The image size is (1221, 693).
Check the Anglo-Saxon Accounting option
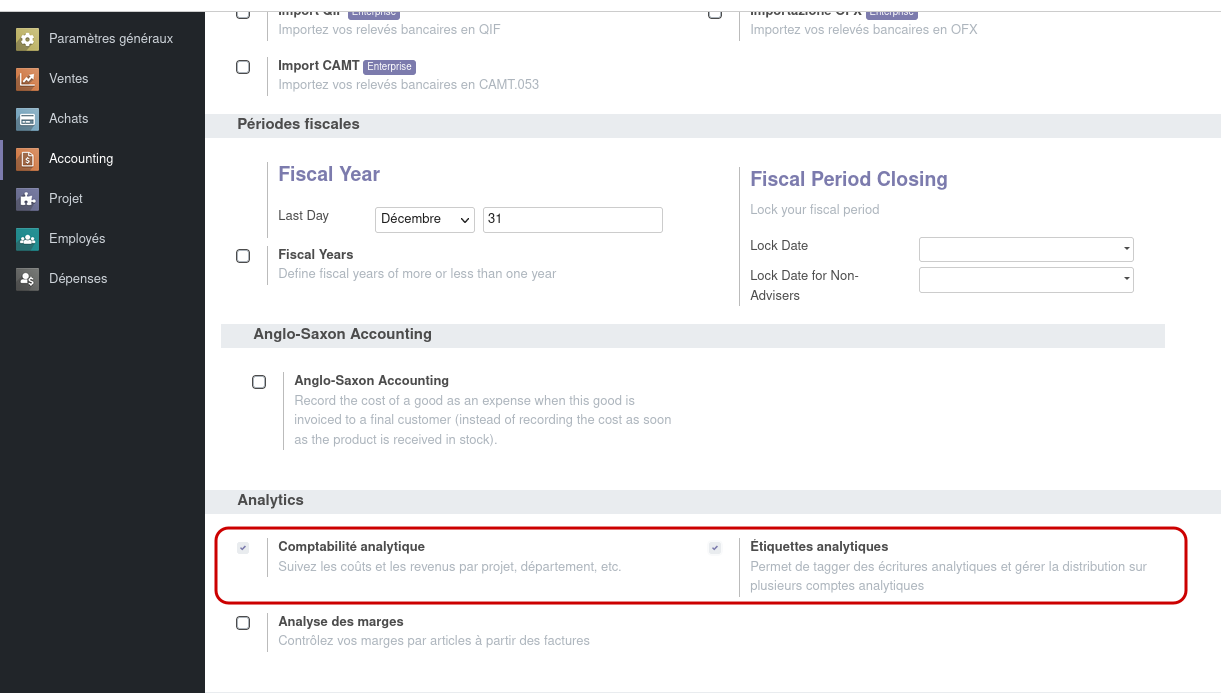click(x=259, y=381)
